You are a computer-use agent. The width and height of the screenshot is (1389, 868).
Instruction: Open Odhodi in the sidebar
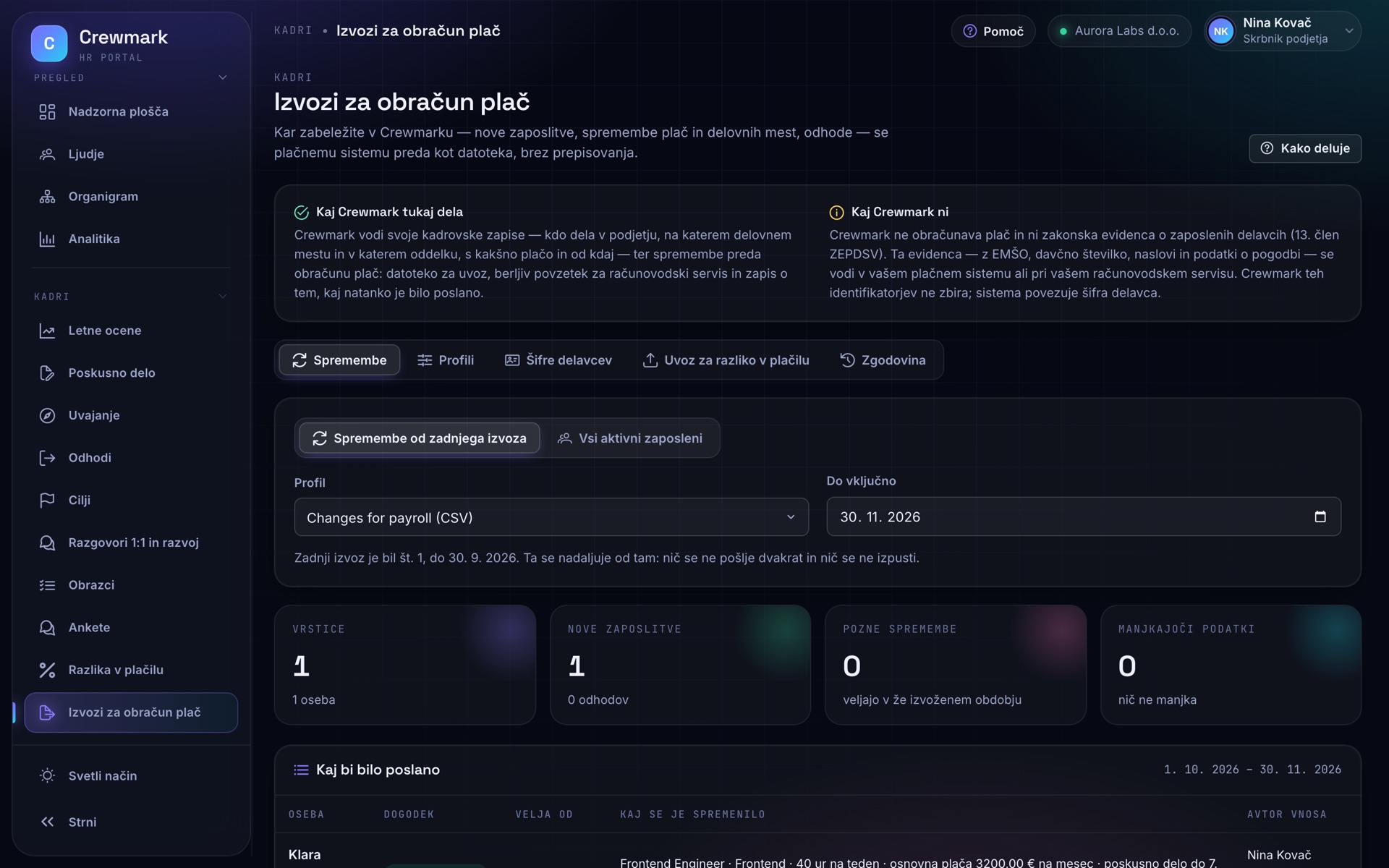click(131, 458)
